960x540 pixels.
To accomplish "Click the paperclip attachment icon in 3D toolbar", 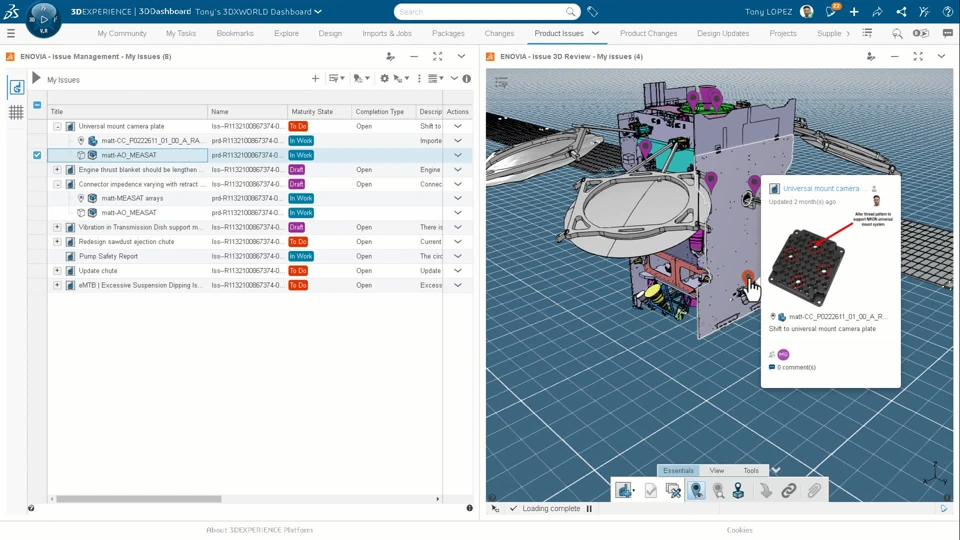I will click(814, 491).
